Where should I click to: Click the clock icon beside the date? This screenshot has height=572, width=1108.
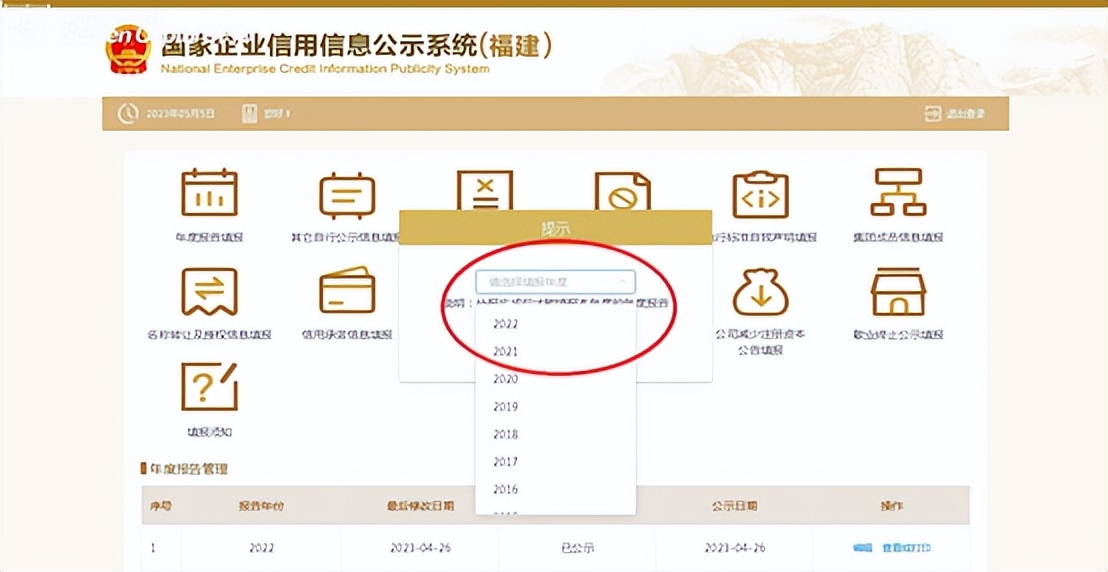tap(126, 114)
